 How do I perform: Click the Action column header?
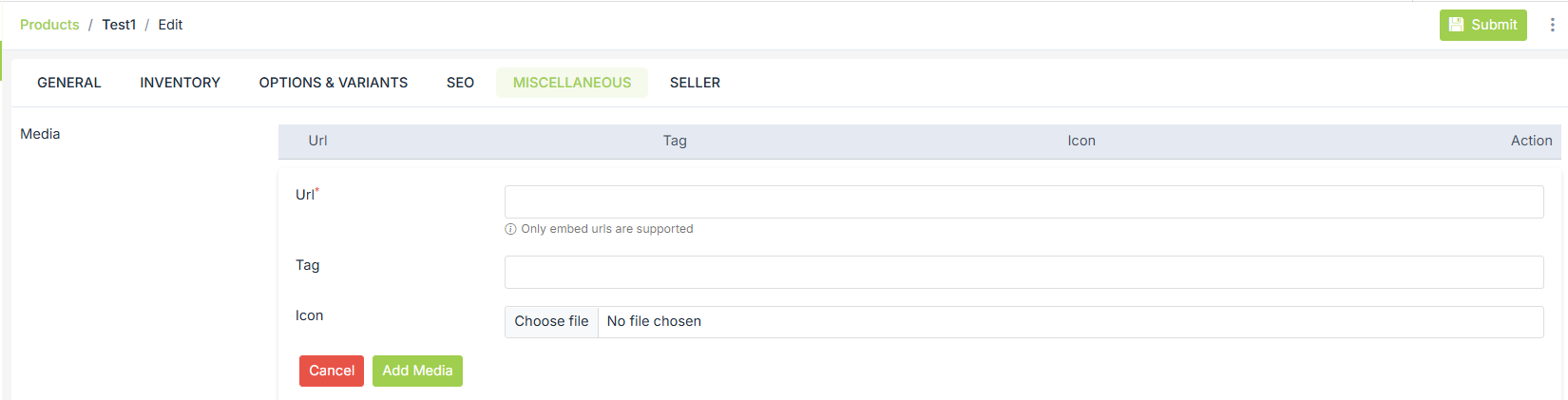click(1531, 141)
